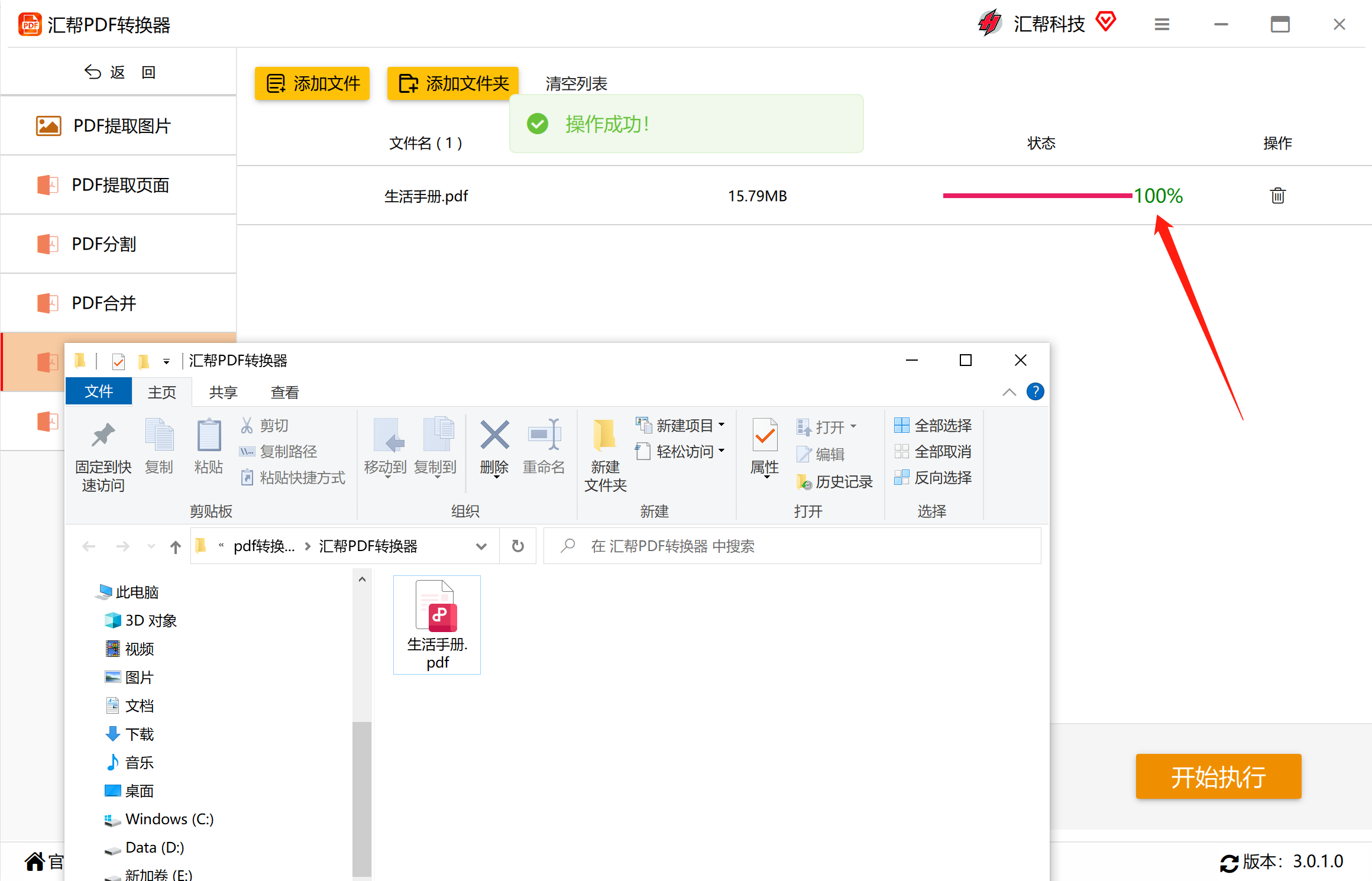Open recent locations dropdown arrow
This screenshot has height=881, width=1372.
[x=151, y=546]
